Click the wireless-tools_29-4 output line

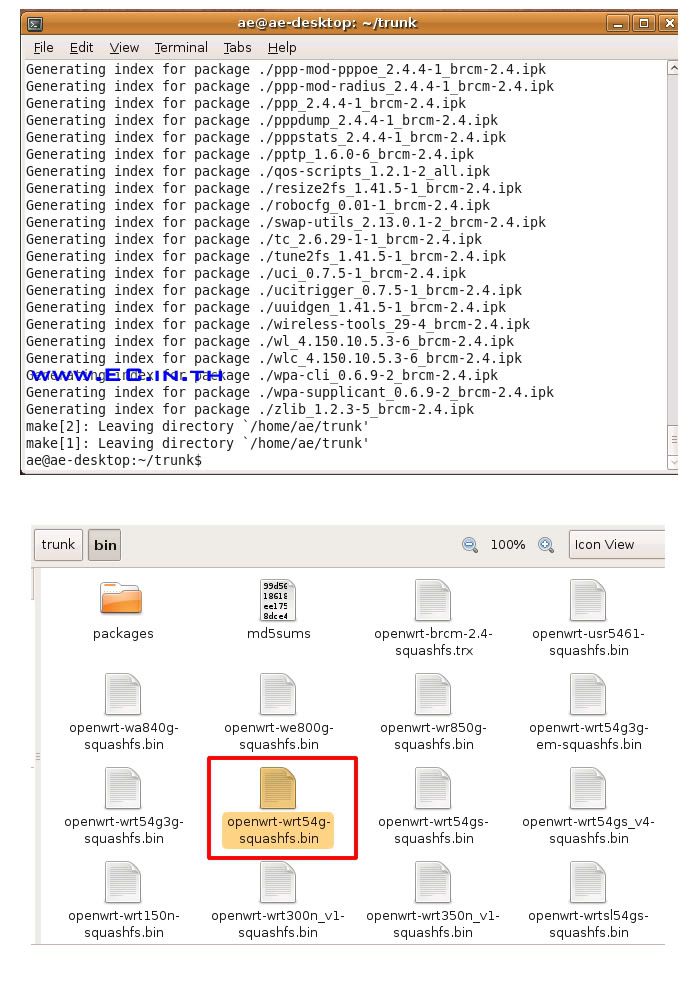pos(278,324)
